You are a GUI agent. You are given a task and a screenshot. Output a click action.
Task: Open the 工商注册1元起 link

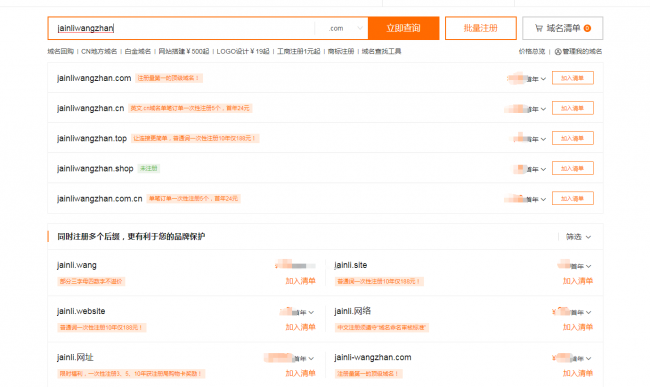(298, 51)
